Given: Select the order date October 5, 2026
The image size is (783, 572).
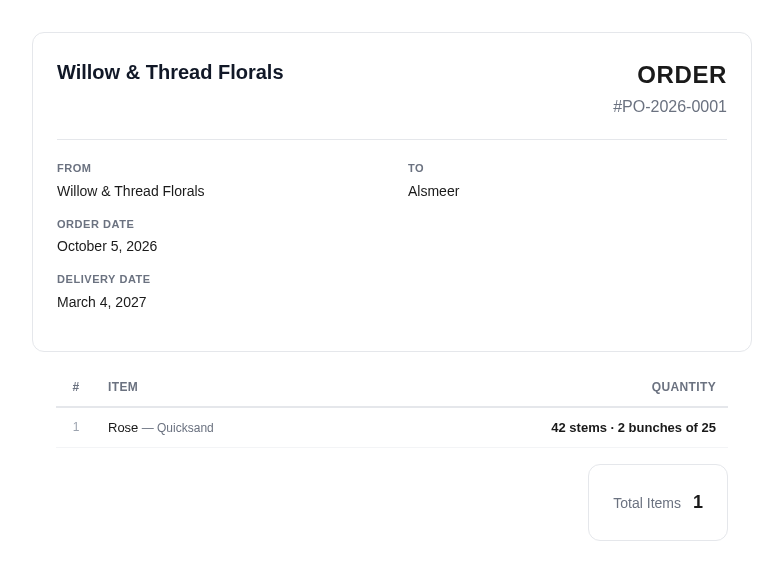Looking at the screenshot, I should [x=107, y=246].
